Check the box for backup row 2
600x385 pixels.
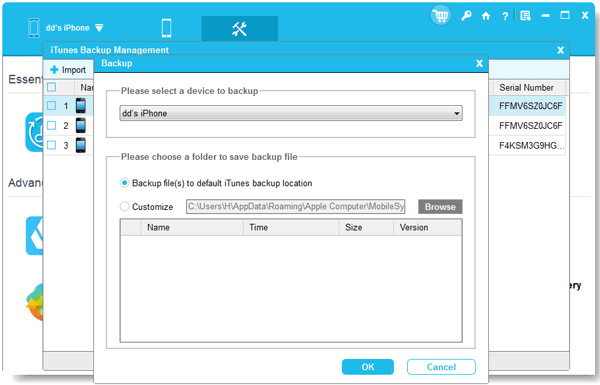[51, 126]
